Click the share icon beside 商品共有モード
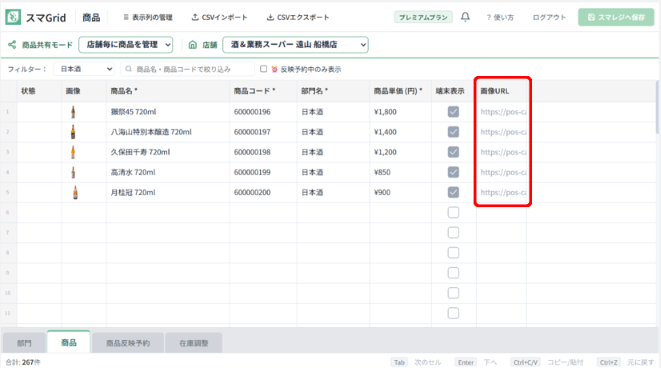The height and width of the screenshot is (368, 661). coord(12,44)
